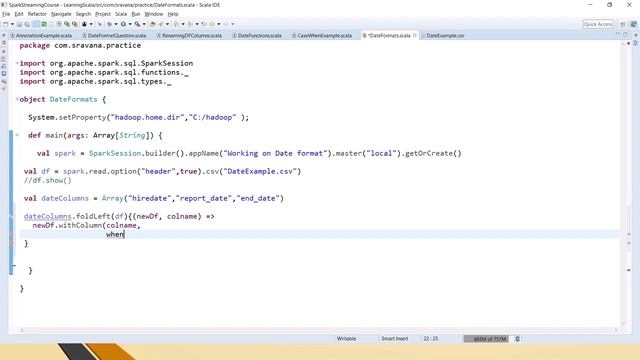
Task: Maximize the editor area
Action: pos(625,35)
